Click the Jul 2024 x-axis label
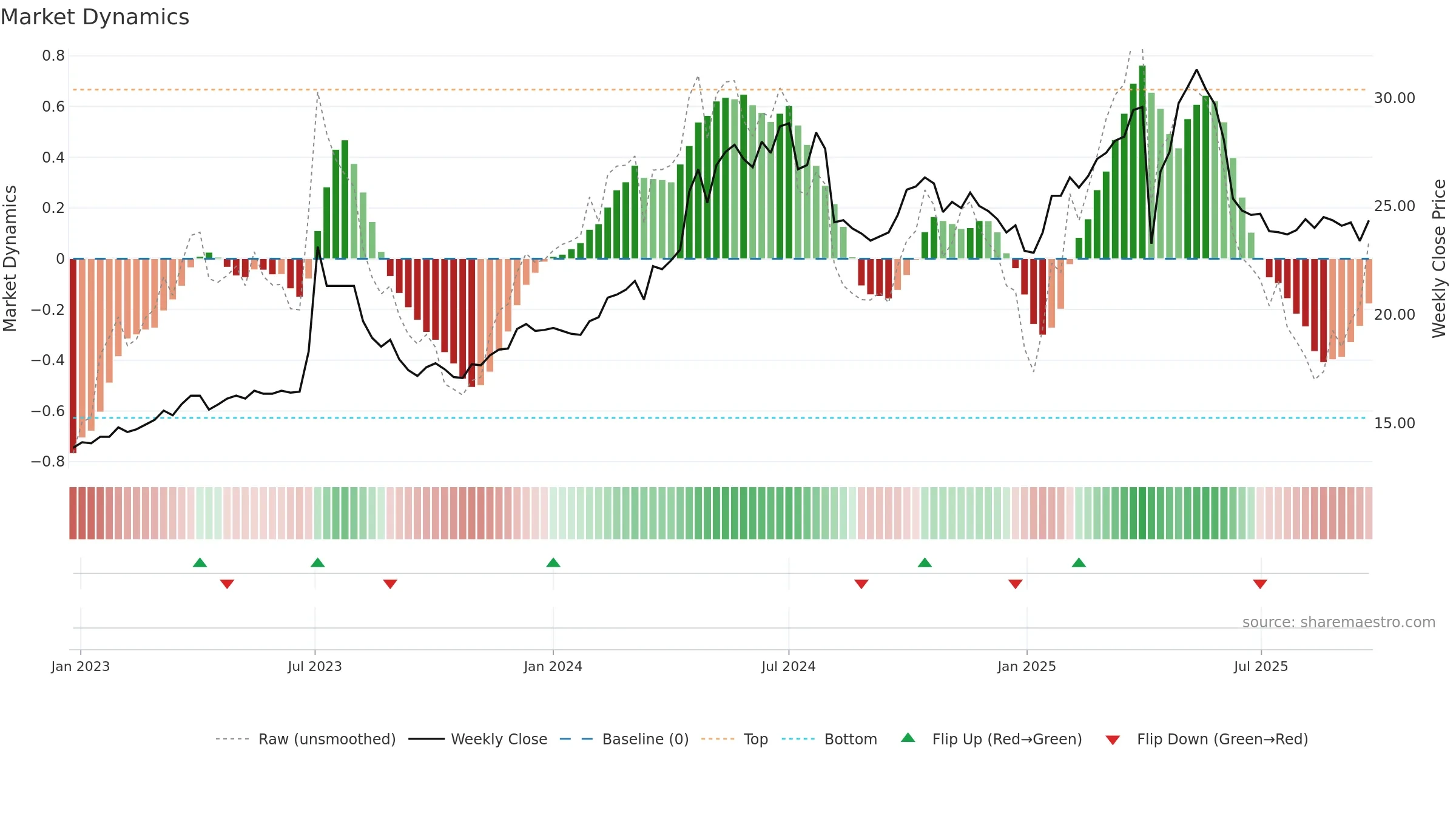1456x819 pixels. click(x=789, y=666)
